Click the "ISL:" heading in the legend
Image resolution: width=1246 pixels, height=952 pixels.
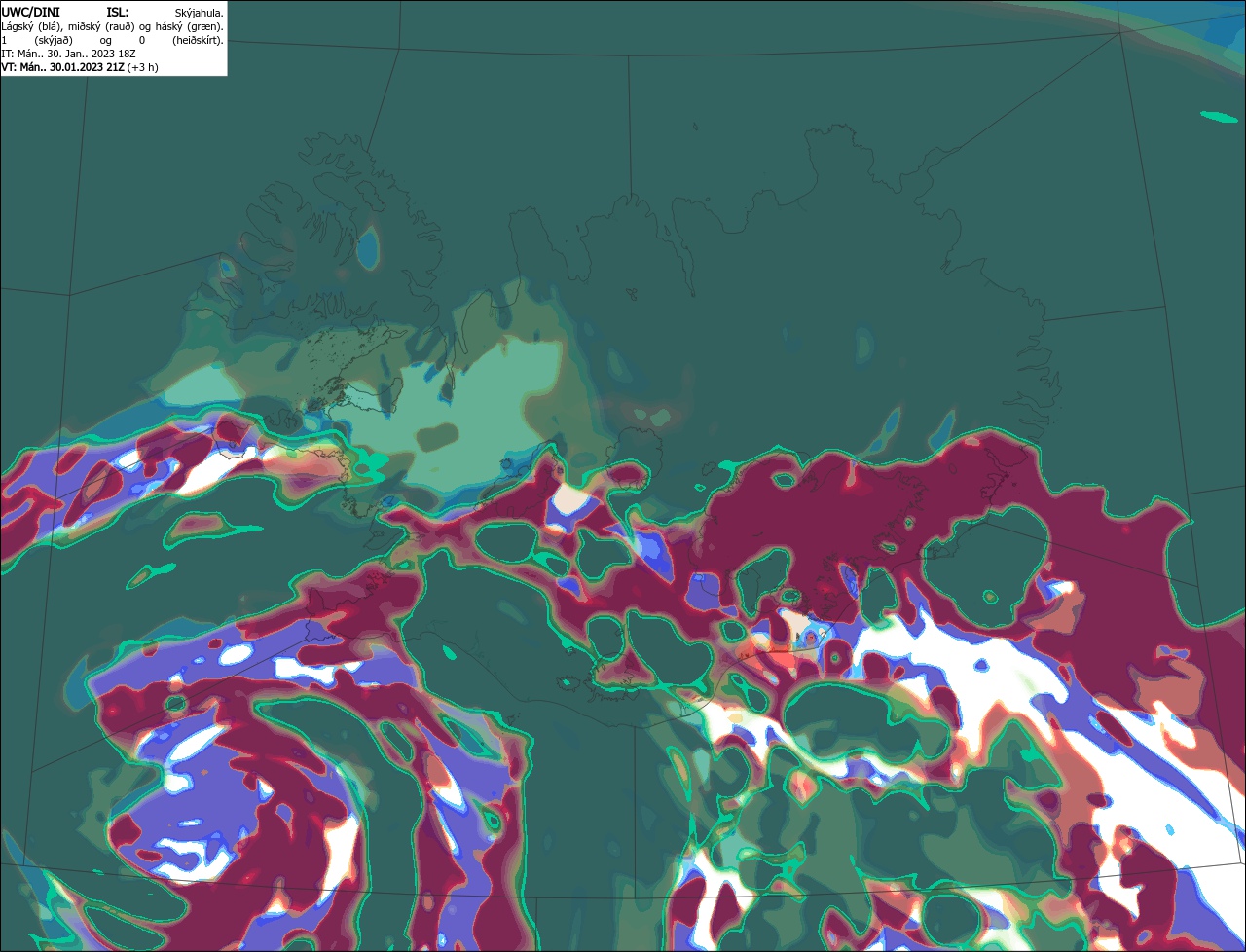pyautogui.click(x=118, y=12)
